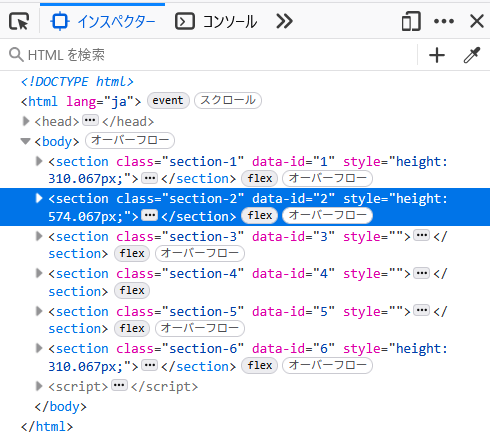
Task: Focus the HTML search field
Action: coord(213,55)
